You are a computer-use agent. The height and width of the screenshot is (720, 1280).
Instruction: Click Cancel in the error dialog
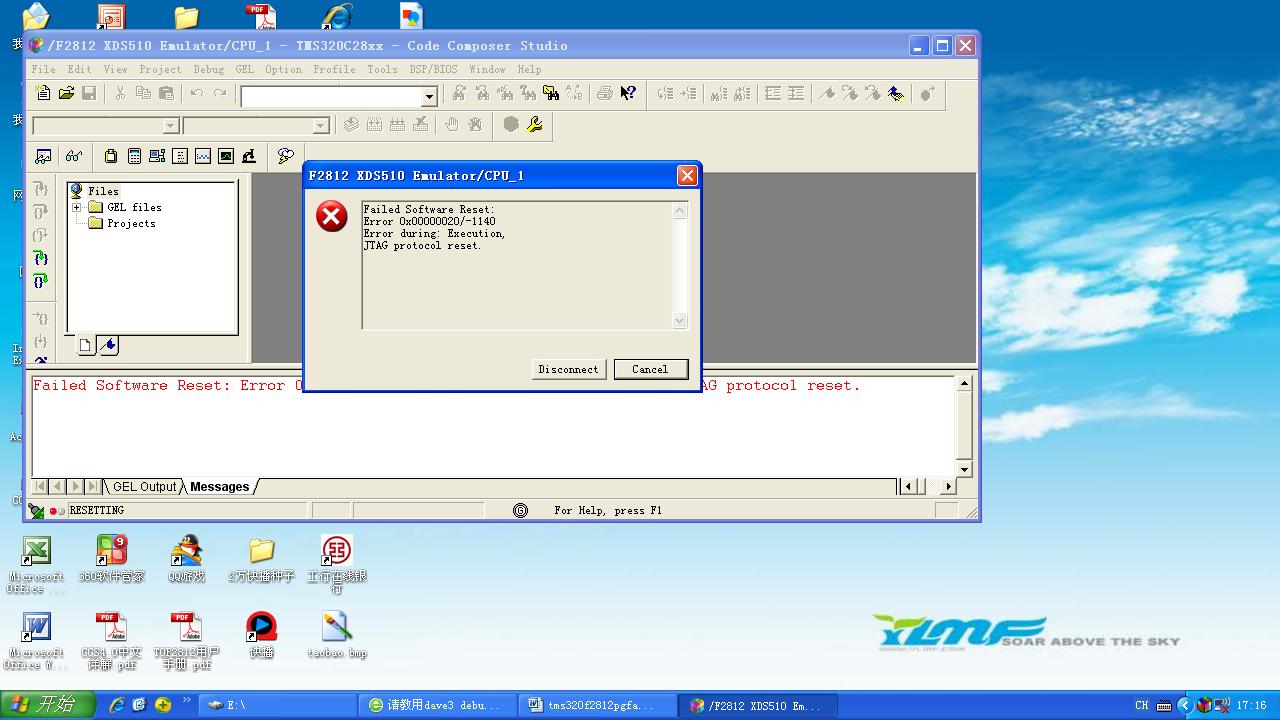tap(650, 369)
